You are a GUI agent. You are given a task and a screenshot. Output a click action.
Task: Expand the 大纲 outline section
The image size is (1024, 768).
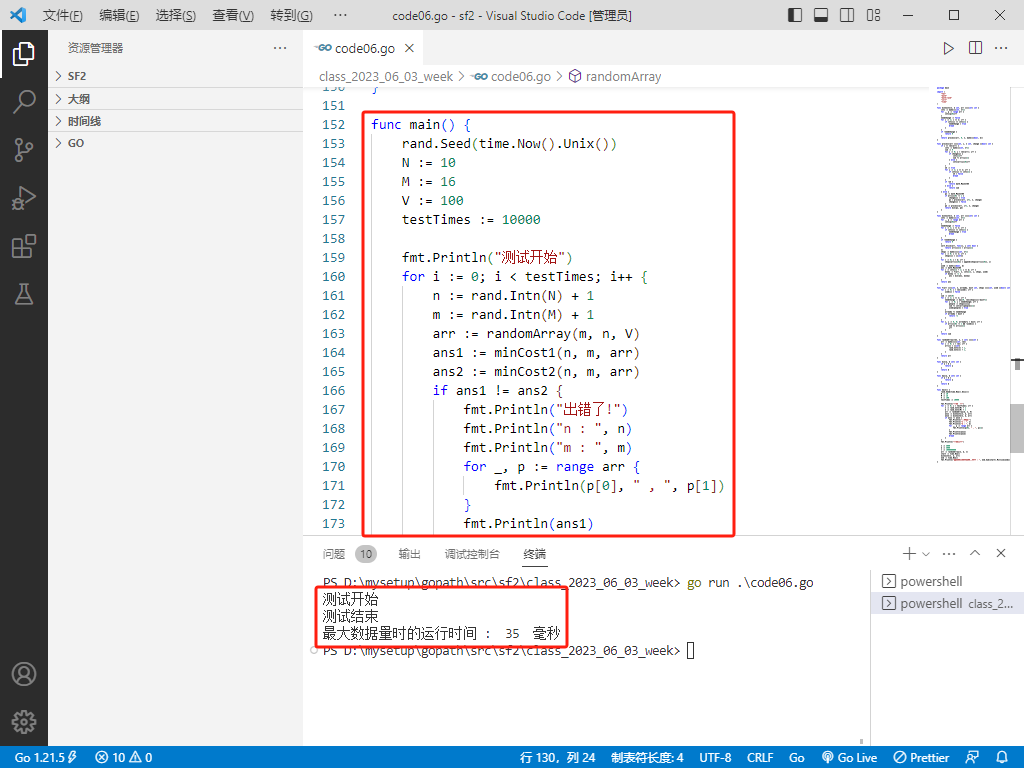point(175,99)
